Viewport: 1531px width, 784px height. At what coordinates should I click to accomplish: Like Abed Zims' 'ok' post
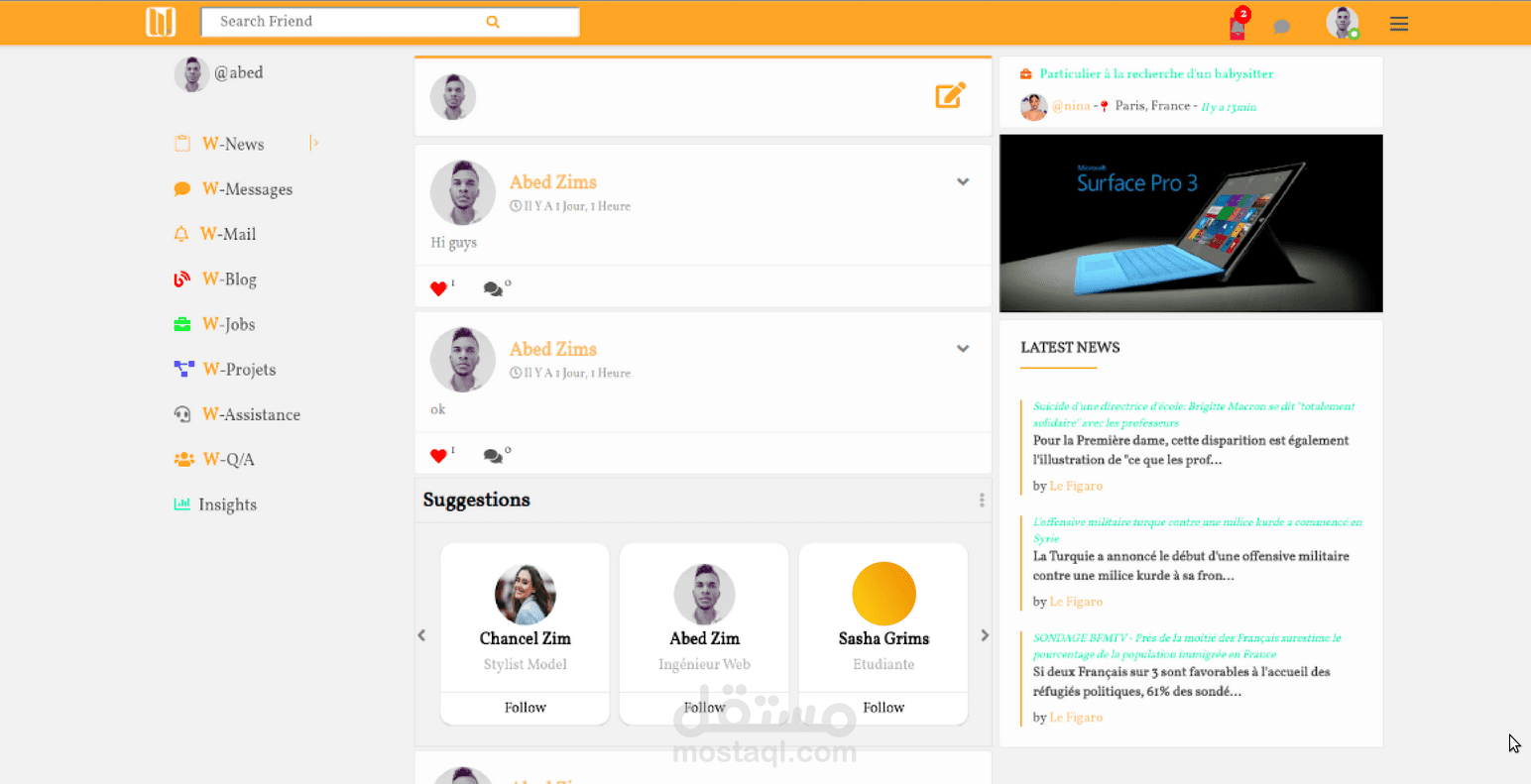[x=438, y=455]
